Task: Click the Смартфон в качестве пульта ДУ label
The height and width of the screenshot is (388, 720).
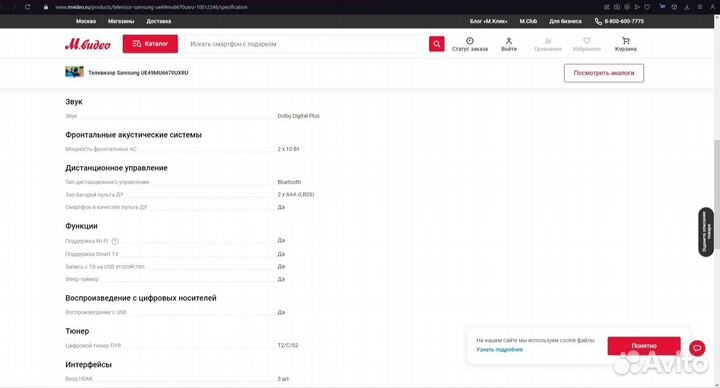Action: pos(106,207)
